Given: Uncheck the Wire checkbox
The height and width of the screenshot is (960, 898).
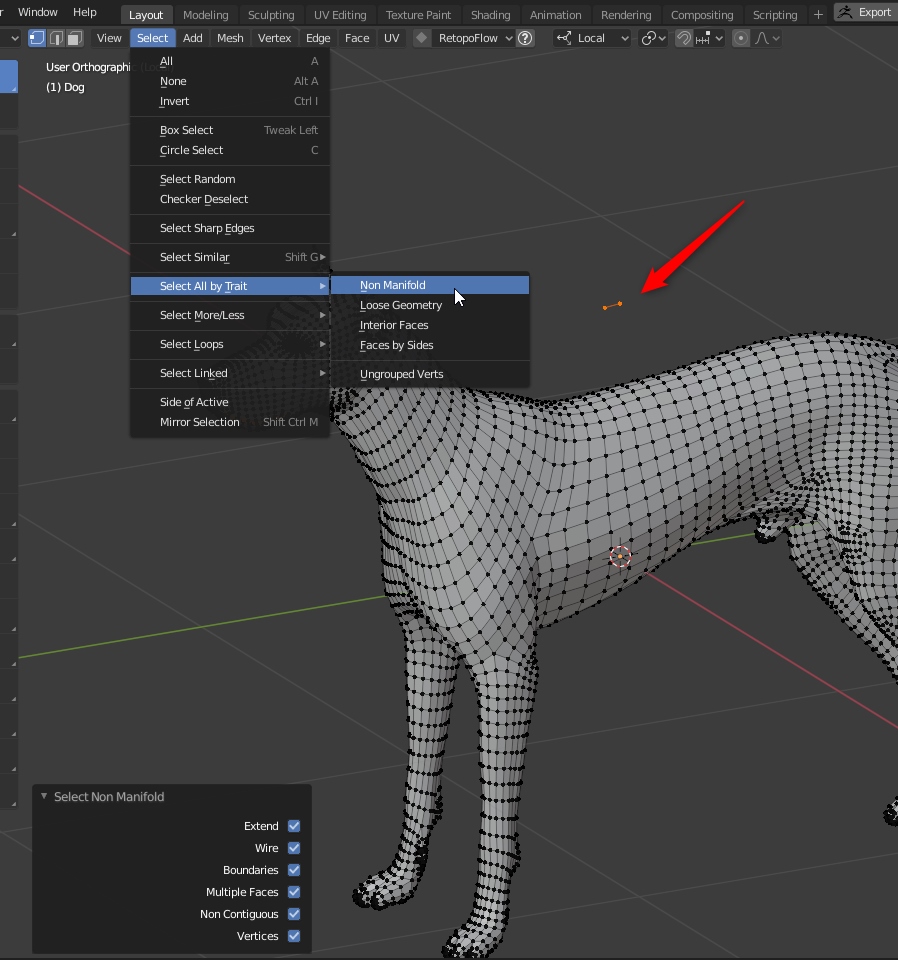Looking at the screenshot, I should tap(294, 848).
